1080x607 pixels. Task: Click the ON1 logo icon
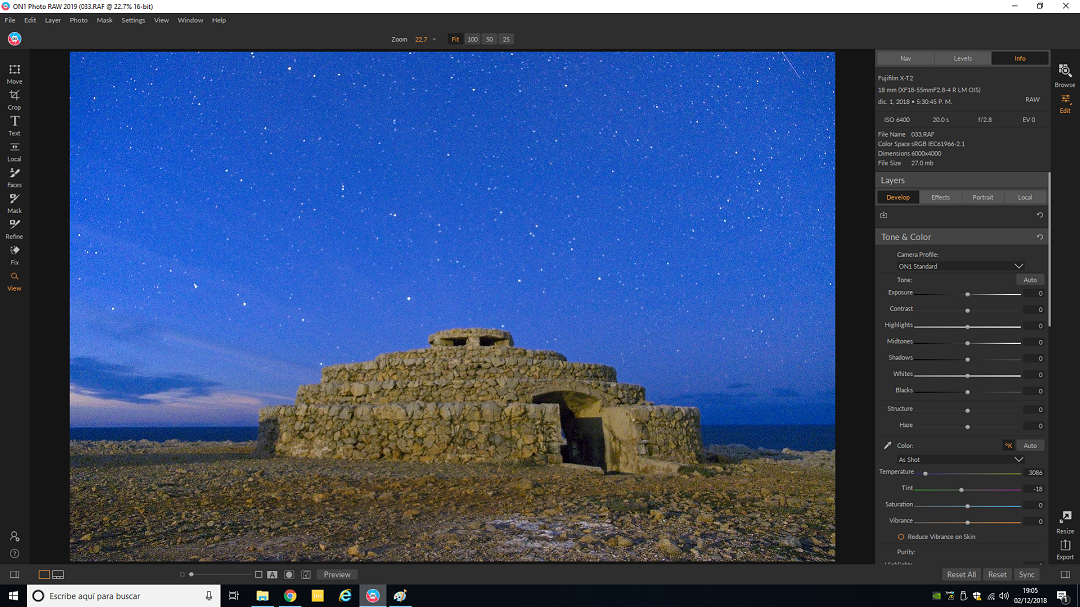(14, 39)
